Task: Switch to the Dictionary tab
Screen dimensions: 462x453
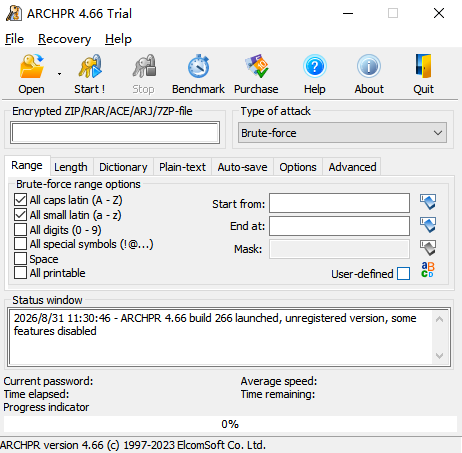Action: (x=123, y=167)
